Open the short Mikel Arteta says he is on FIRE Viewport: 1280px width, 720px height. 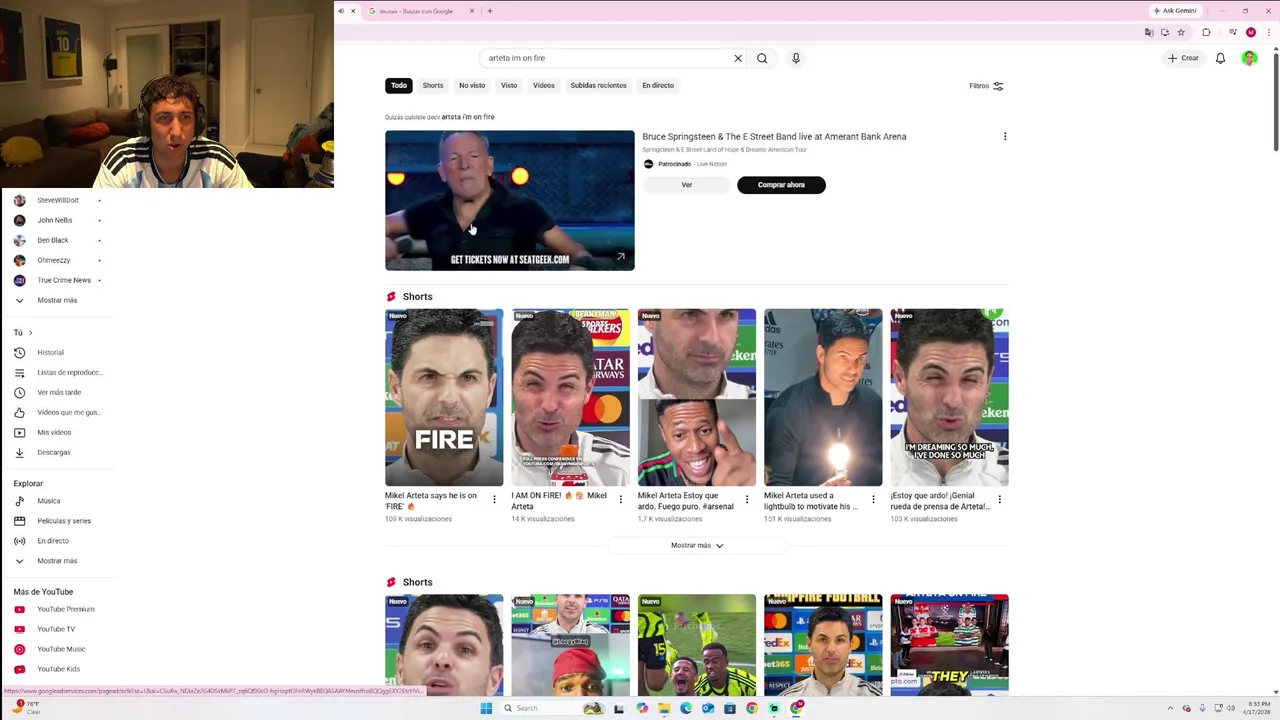pos(444,397)
